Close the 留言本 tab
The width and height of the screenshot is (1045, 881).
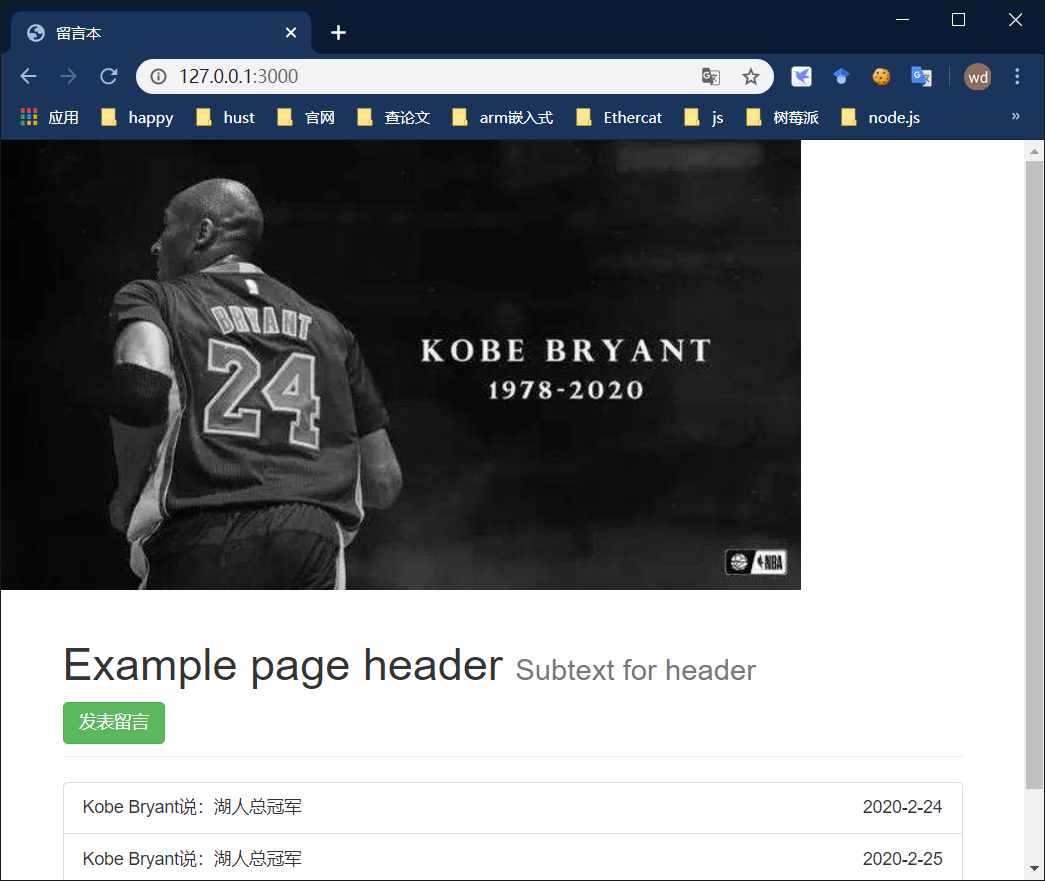[291, 33]
